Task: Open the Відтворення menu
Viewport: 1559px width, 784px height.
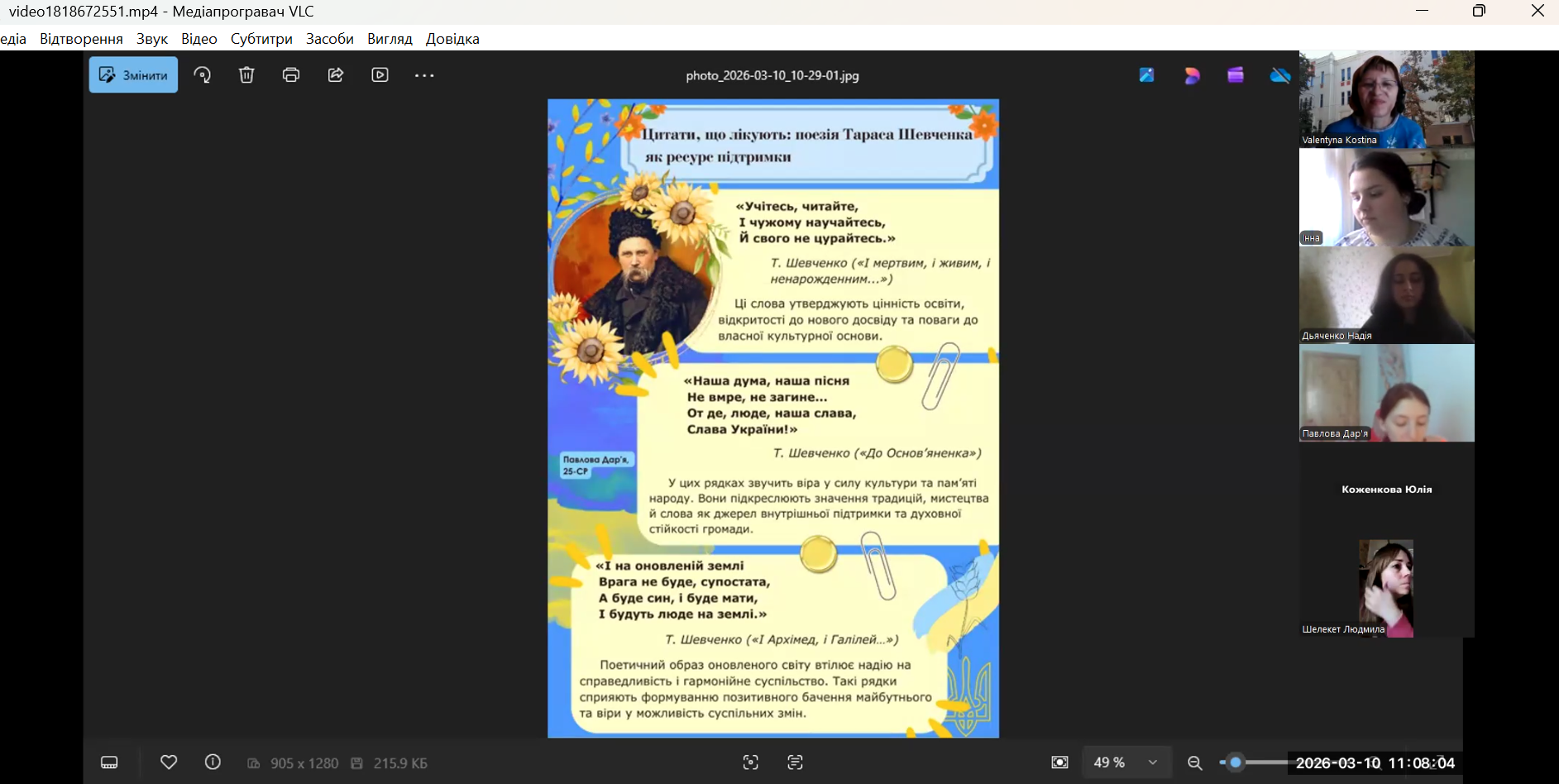Action: tap(81, 39)
